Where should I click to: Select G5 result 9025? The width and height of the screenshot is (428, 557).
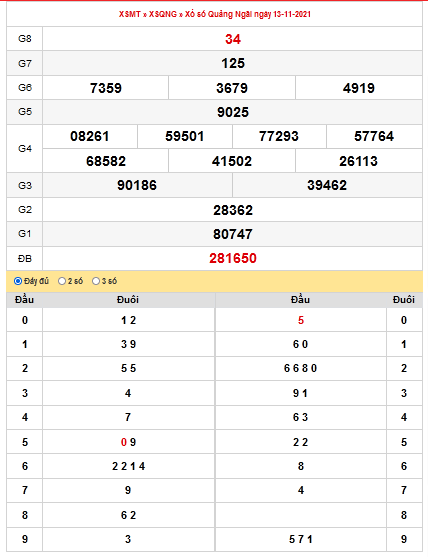tap(233, 112)
